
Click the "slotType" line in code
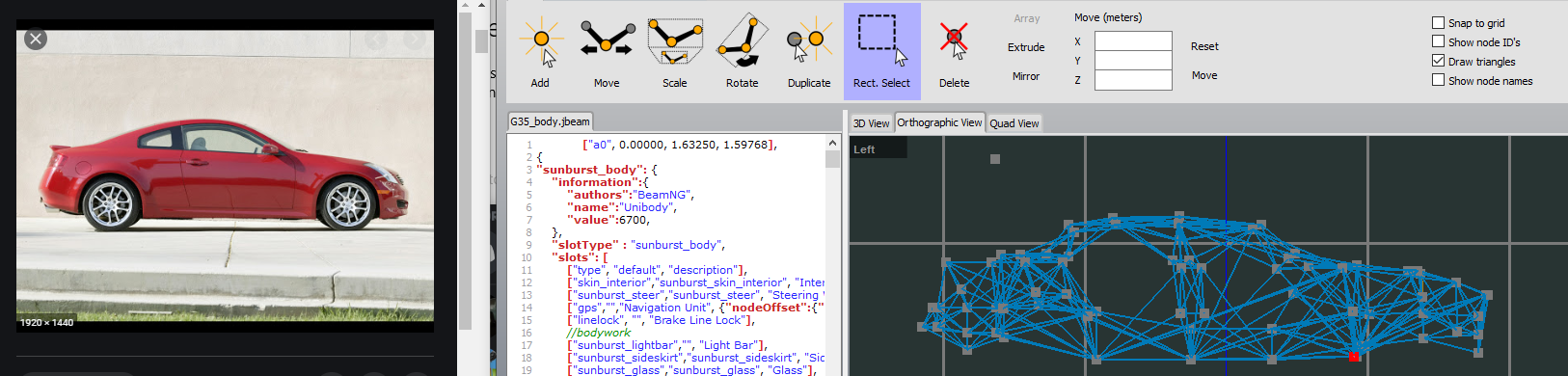click(x=638, y=245)
